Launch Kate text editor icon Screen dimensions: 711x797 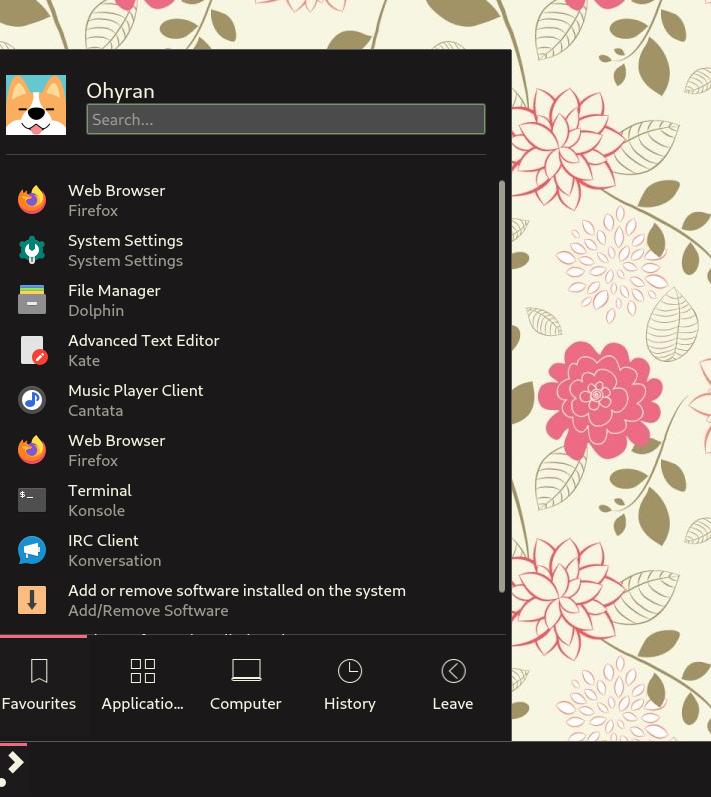click(x=34, y=350)
